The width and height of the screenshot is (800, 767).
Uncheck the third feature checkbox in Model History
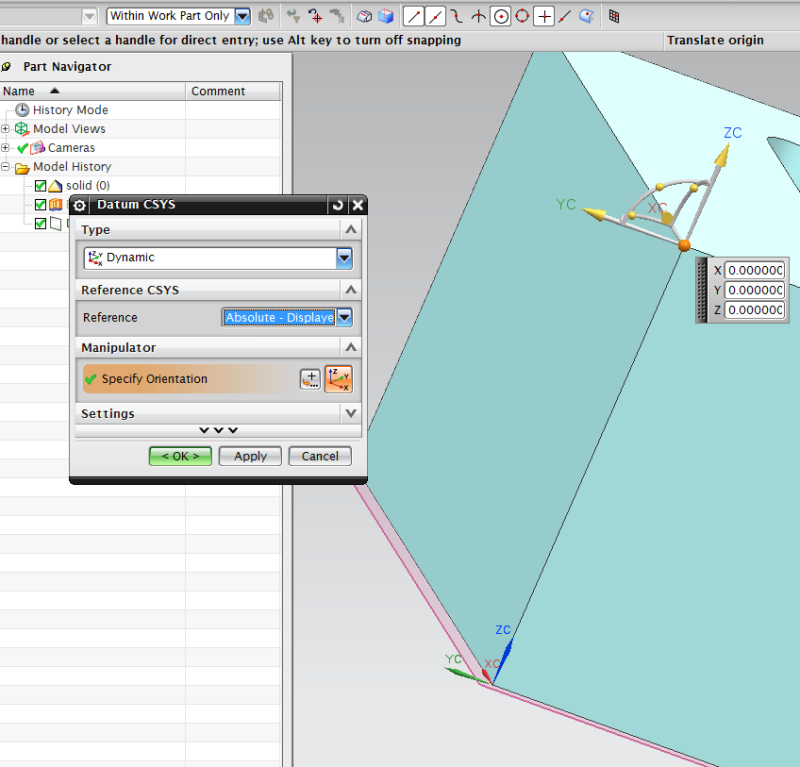pos(40,224)
